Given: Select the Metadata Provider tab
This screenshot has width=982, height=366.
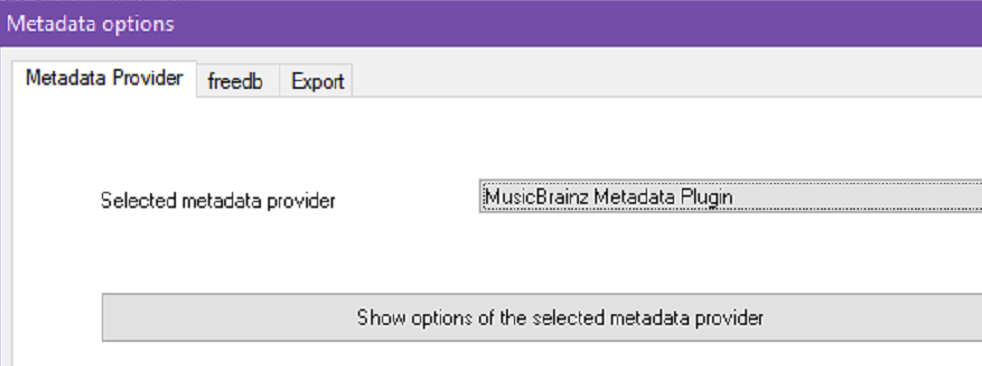Looking at the screenshot, I should [104, 78].
